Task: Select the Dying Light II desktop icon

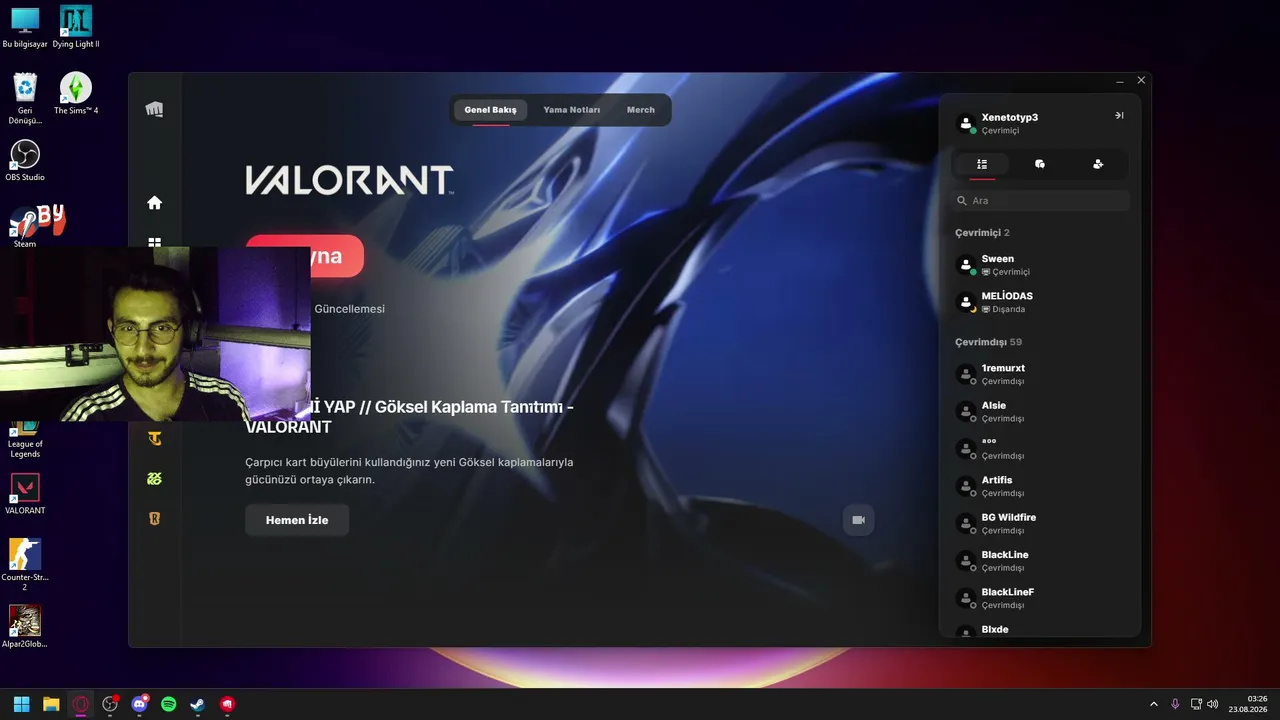Action: (x=76, y=27)
